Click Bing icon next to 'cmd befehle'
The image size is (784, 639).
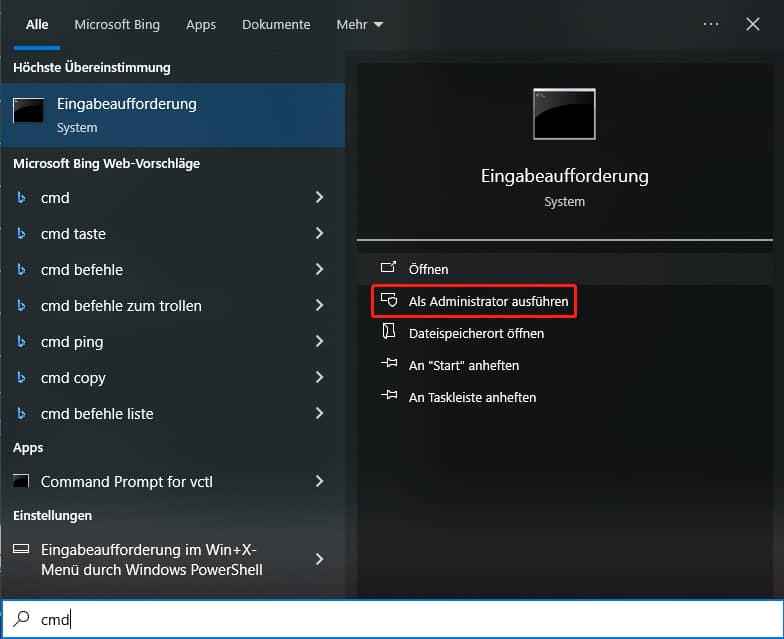(x=21, y=270)
